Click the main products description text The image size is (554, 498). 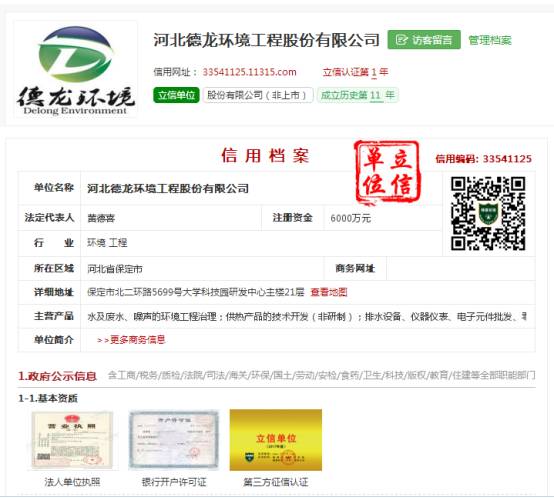tap(307, 316)
